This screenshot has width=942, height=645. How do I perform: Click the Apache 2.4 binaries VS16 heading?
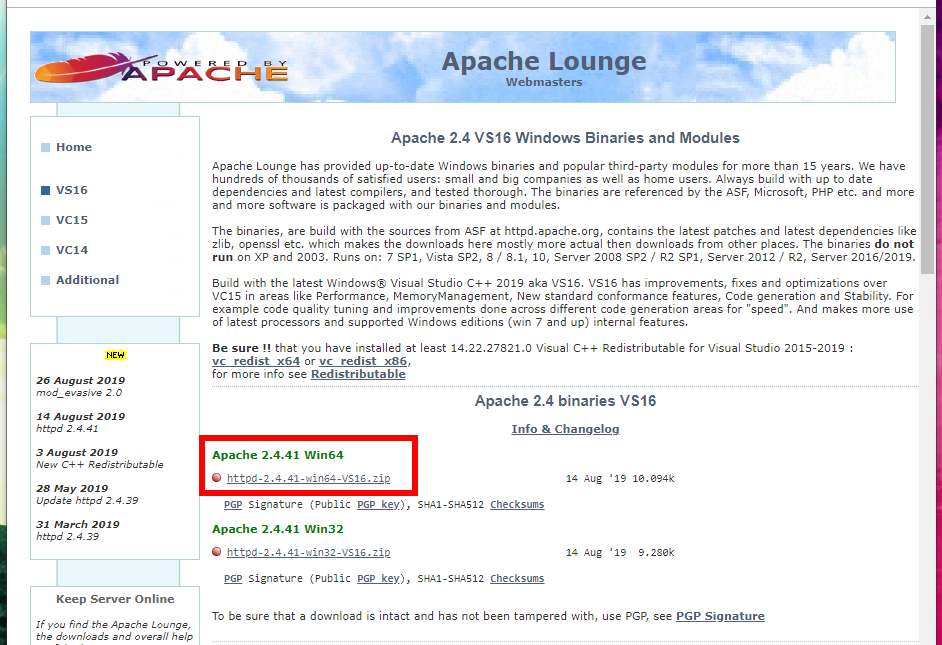pos(565,401)
